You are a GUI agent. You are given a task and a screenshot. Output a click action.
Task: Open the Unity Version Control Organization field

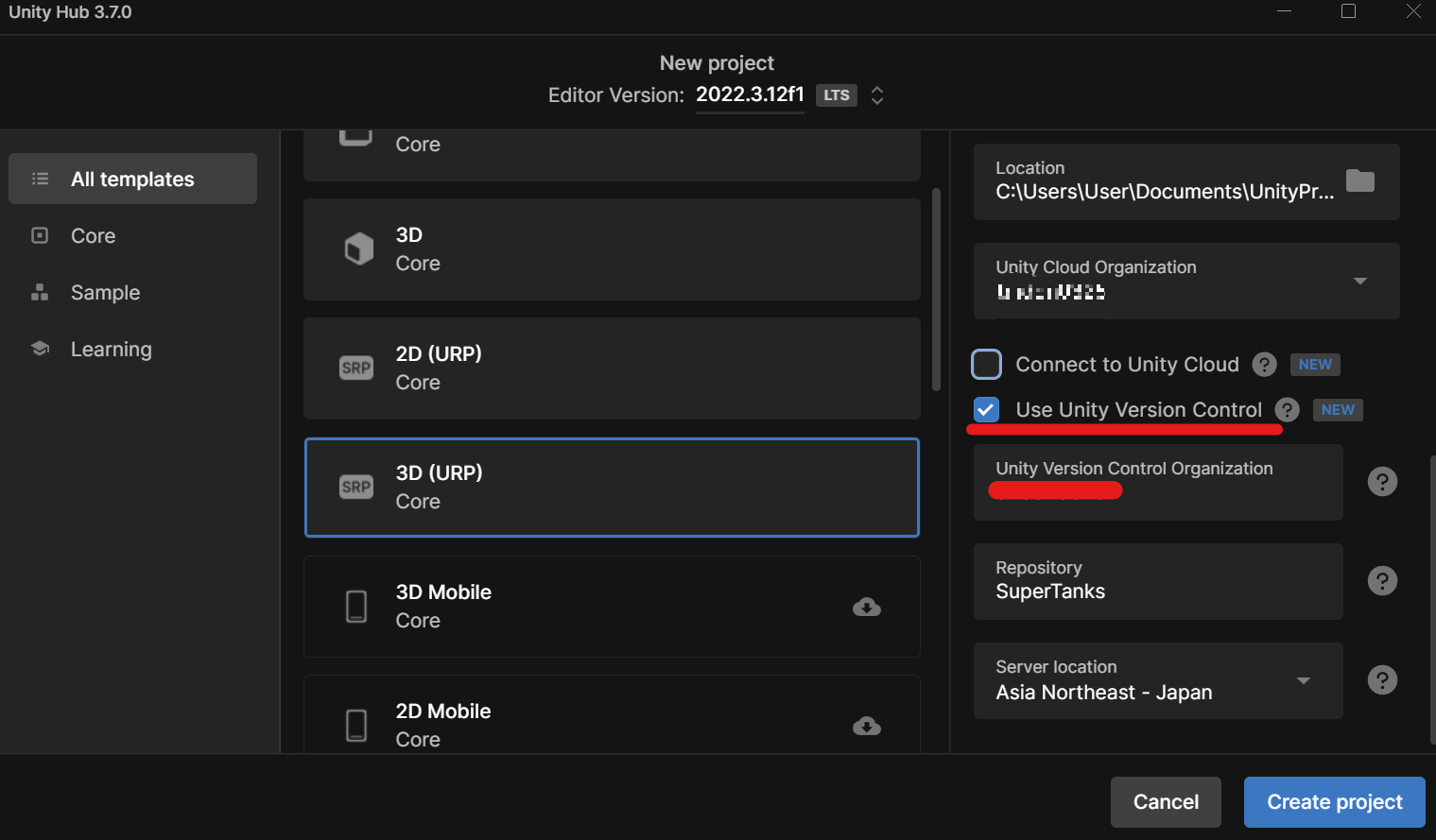click(1158, 482)
